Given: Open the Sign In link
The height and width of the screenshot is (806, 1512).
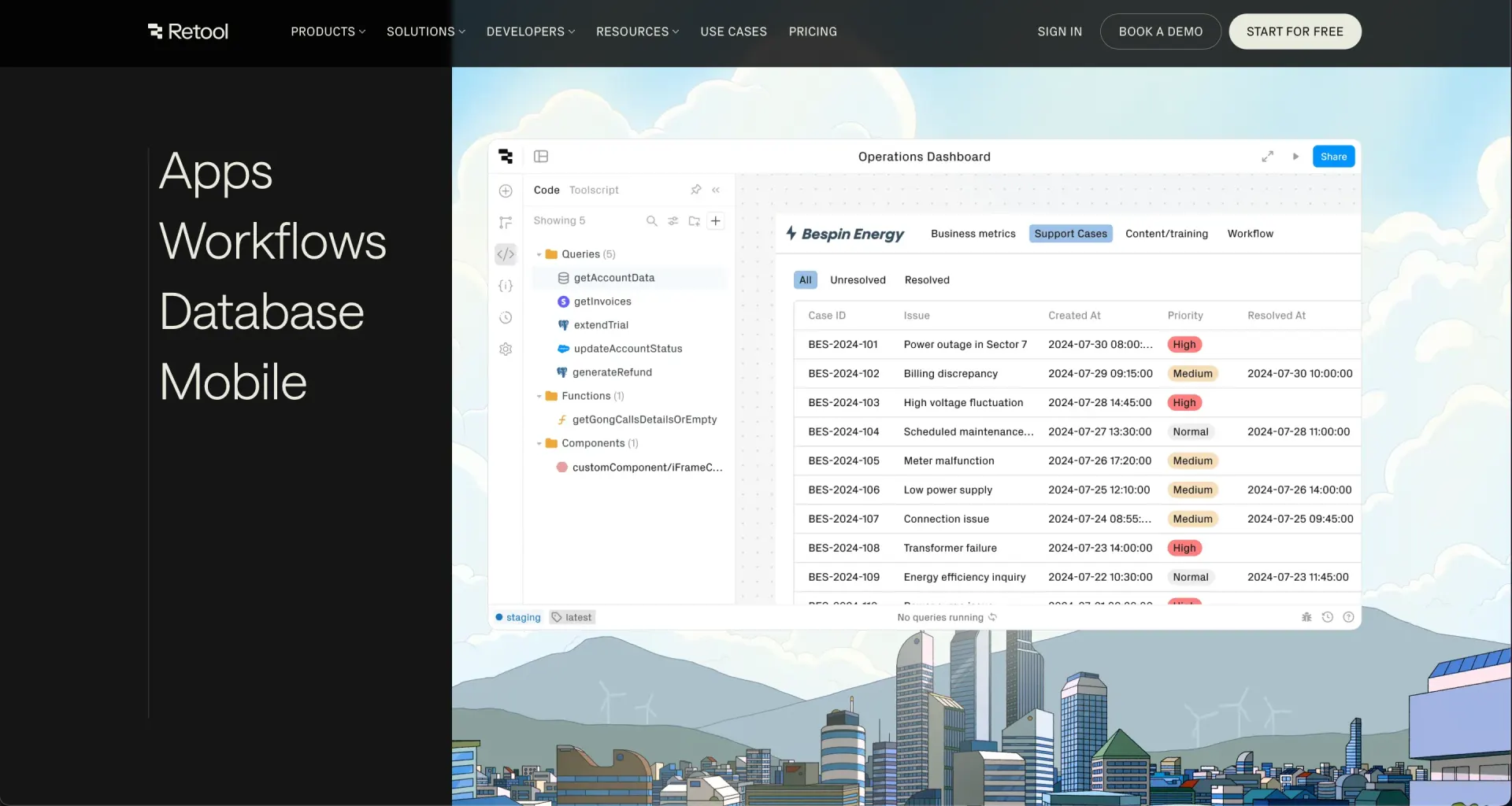Looking at the screenshot, I should 1059,31.
